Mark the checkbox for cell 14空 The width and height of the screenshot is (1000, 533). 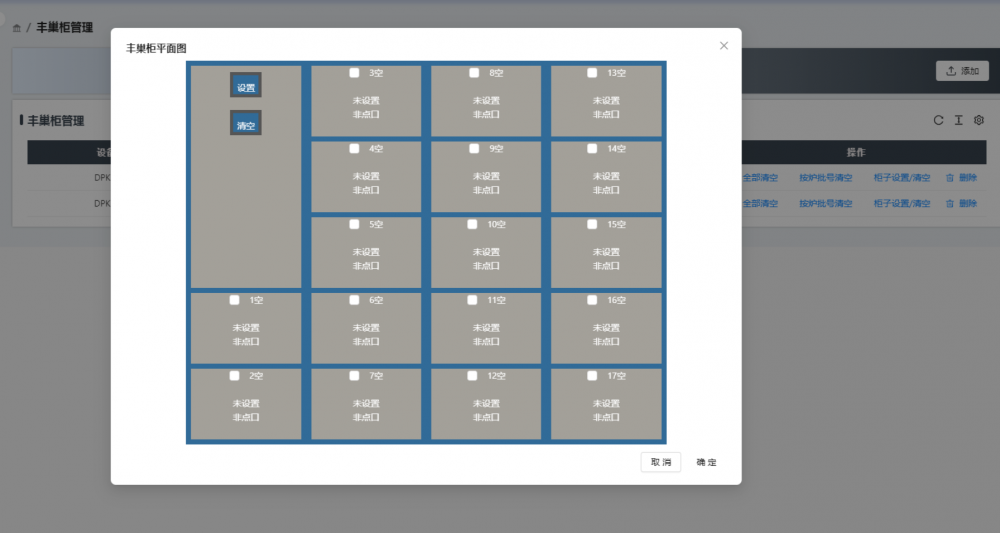(592, 149)
